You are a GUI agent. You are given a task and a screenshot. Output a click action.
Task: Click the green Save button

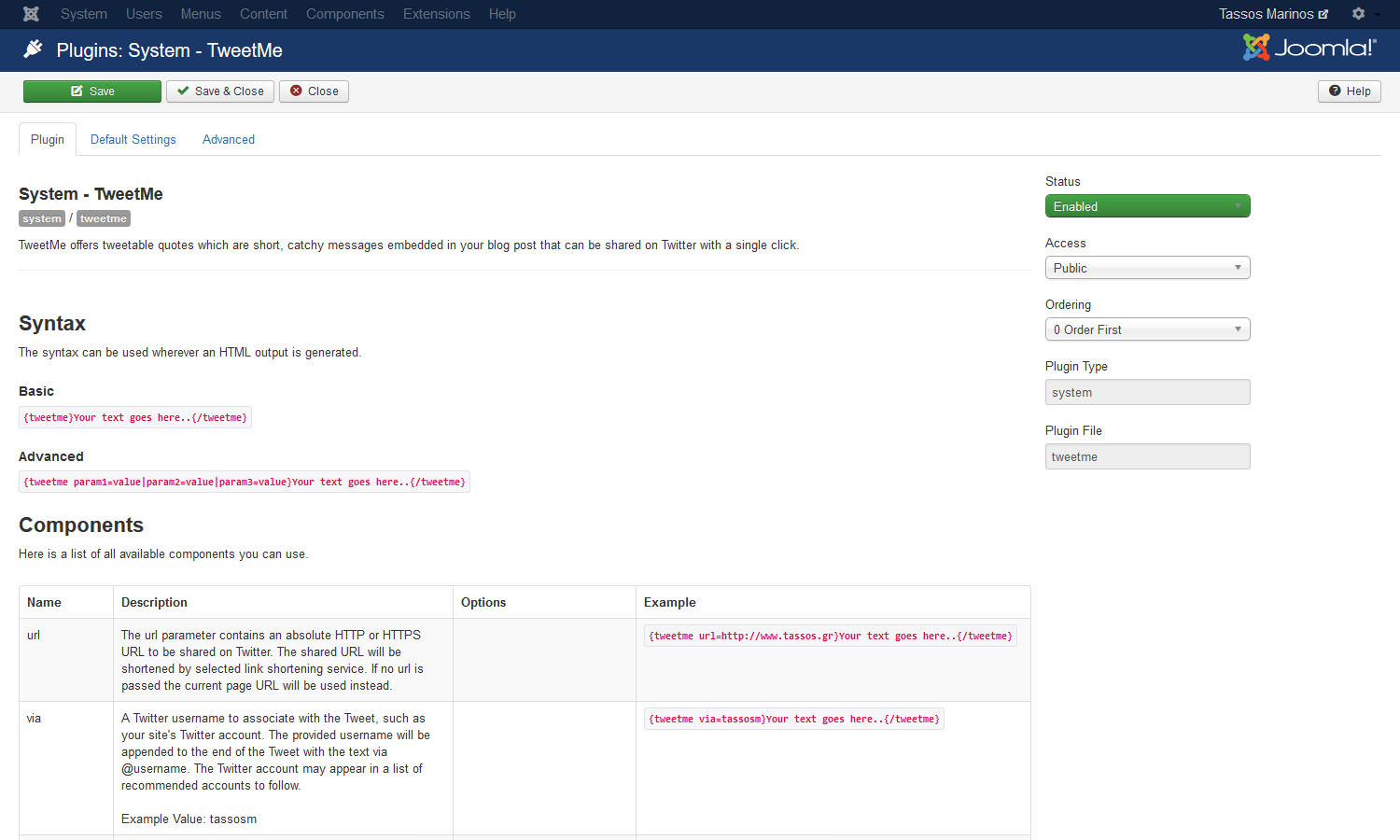point(92,91)
